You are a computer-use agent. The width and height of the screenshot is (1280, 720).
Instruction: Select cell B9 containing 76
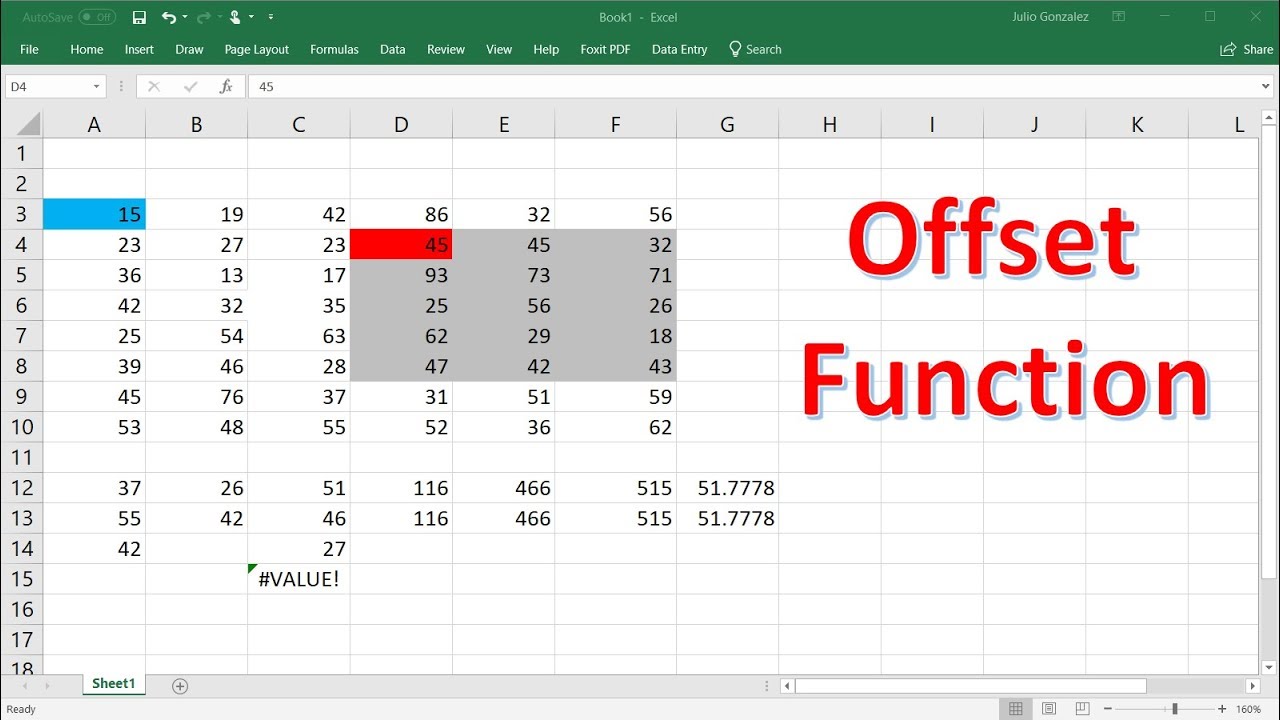(196, 397)
